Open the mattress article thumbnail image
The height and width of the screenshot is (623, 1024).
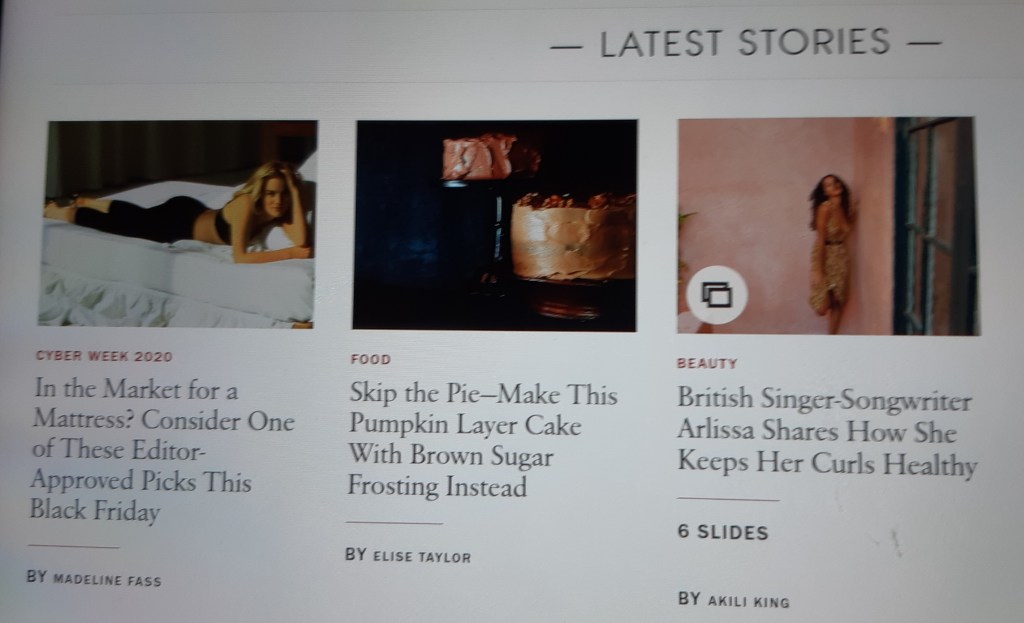coord(178,223)
